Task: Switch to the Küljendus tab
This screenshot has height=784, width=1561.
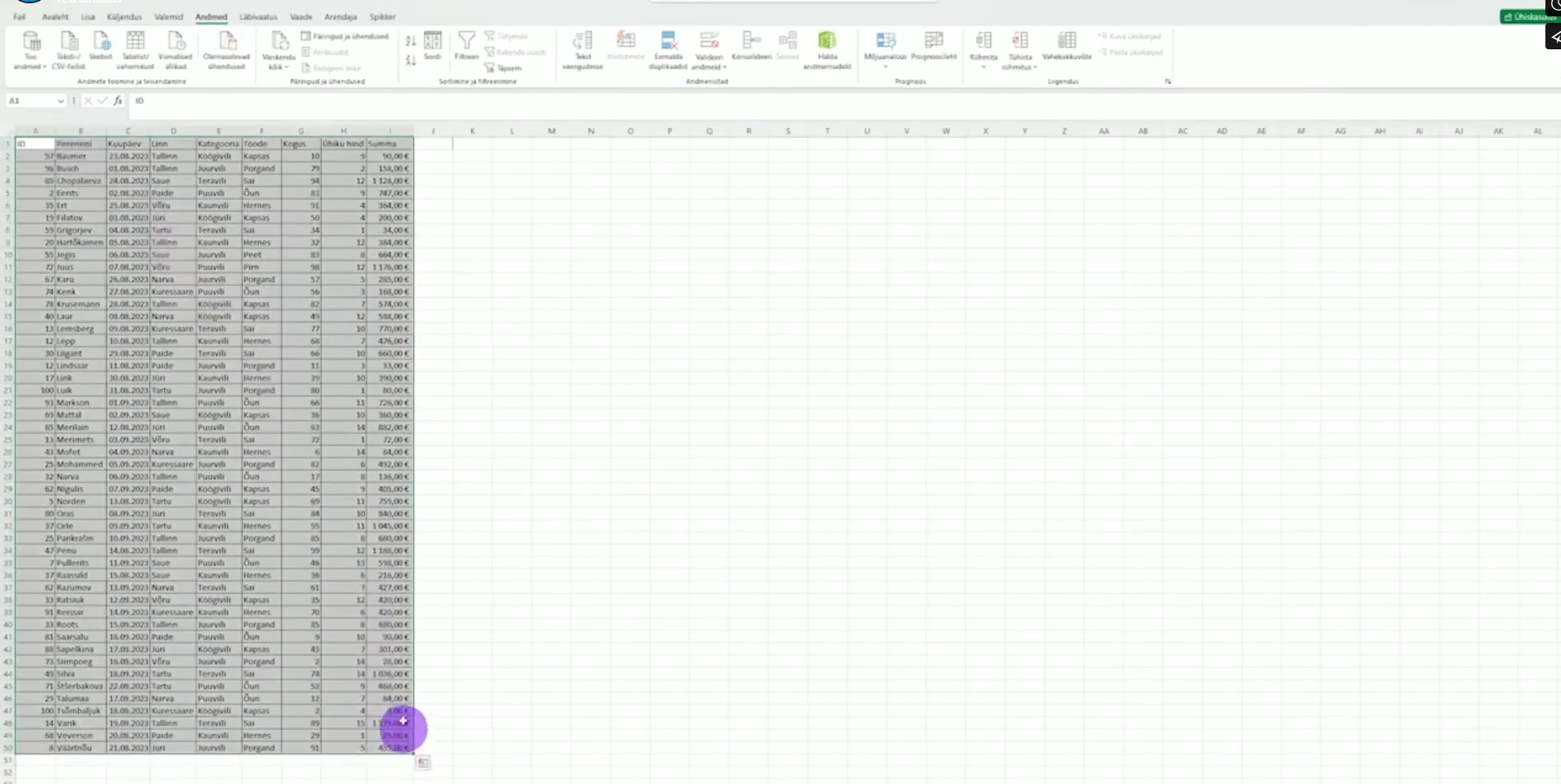Action: click(x=124, y=16)
